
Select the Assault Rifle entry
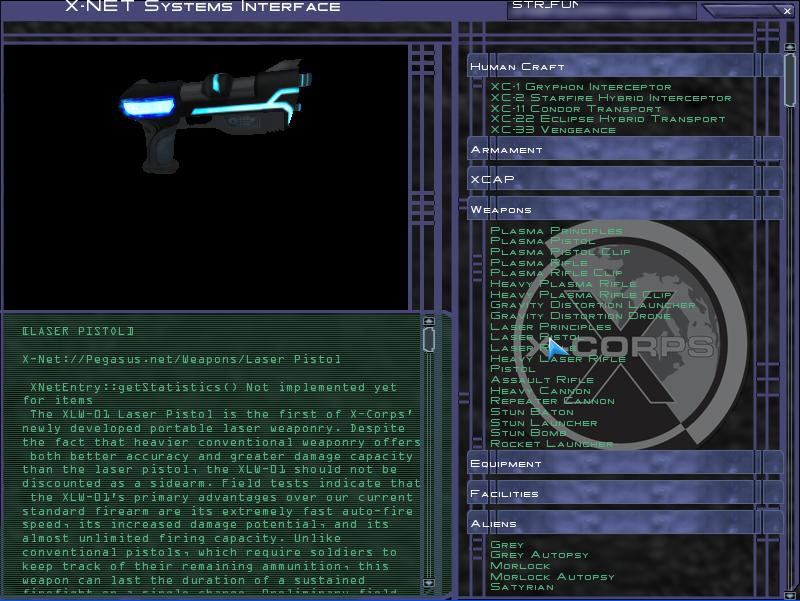[542, 380]
